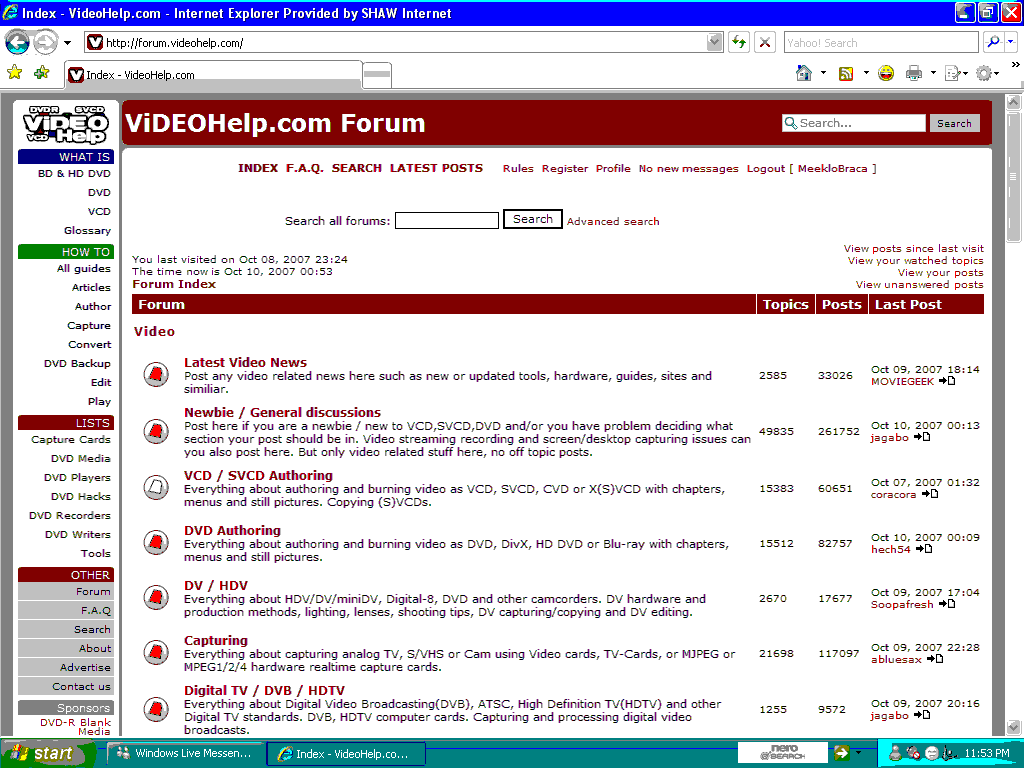Click the forum header Search text field
Screen dimensions: 1024x768
[x=854, y=123]
